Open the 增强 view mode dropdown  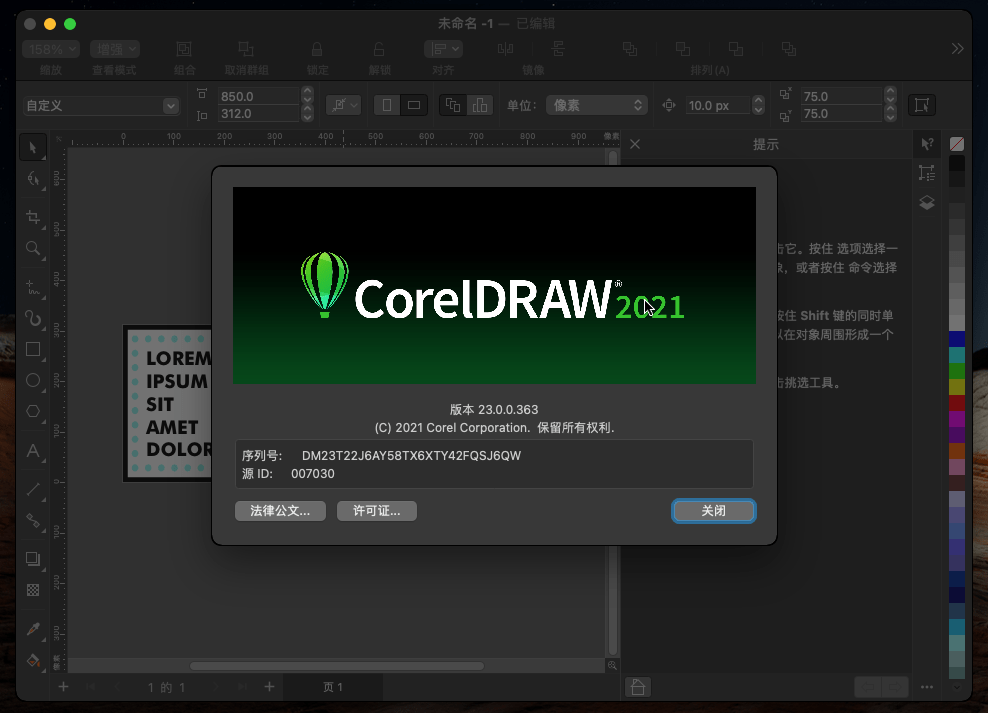coord(115,49)
